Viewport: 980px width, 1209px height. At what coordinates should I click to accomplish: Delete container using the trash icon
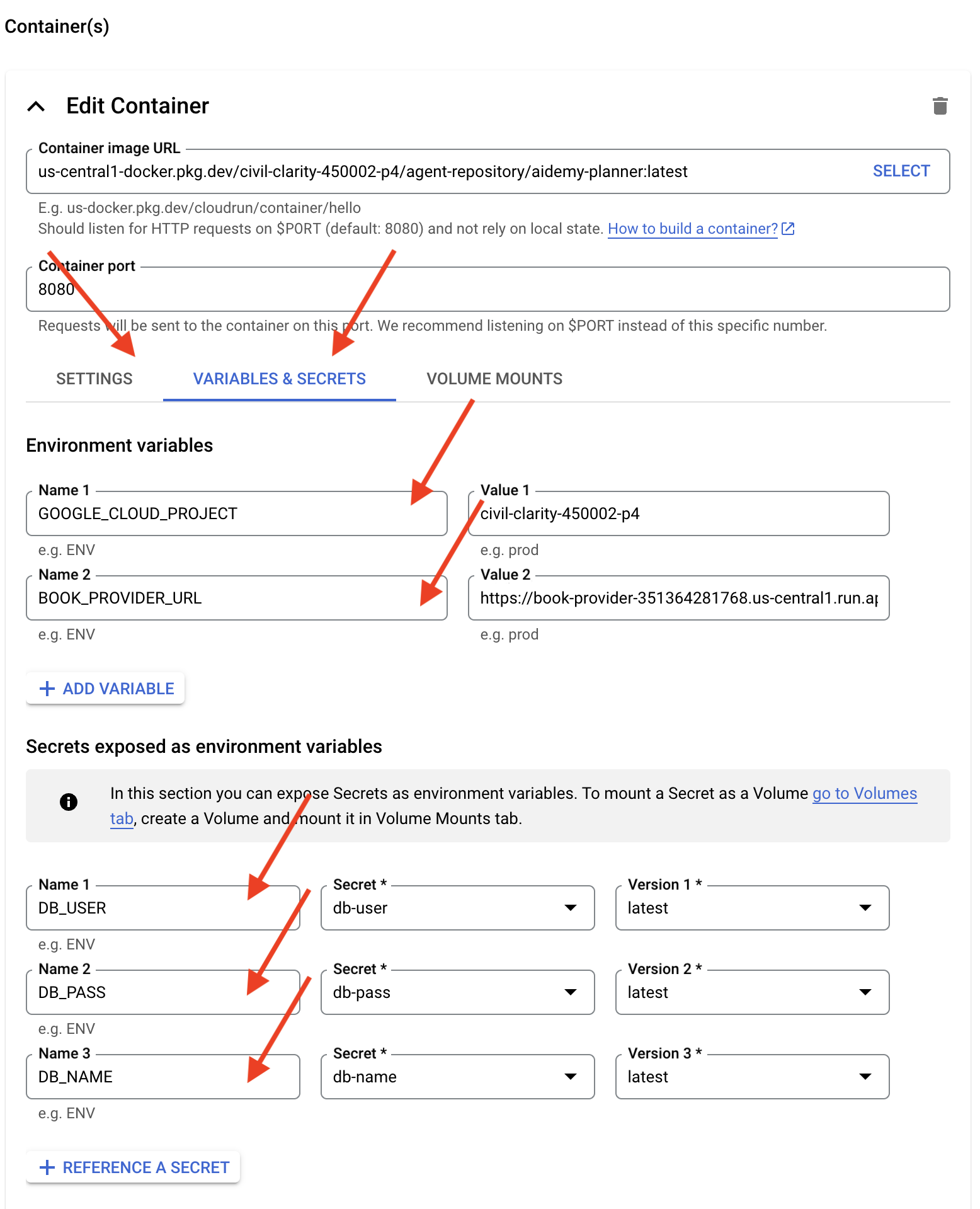(940, 106)
